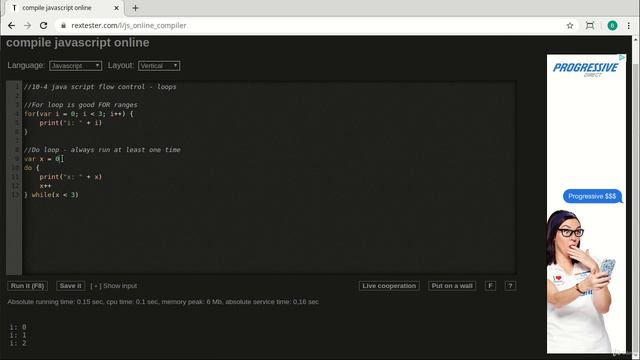Click the question mark help button
The image size is (640, 360).
click(510, 286)
